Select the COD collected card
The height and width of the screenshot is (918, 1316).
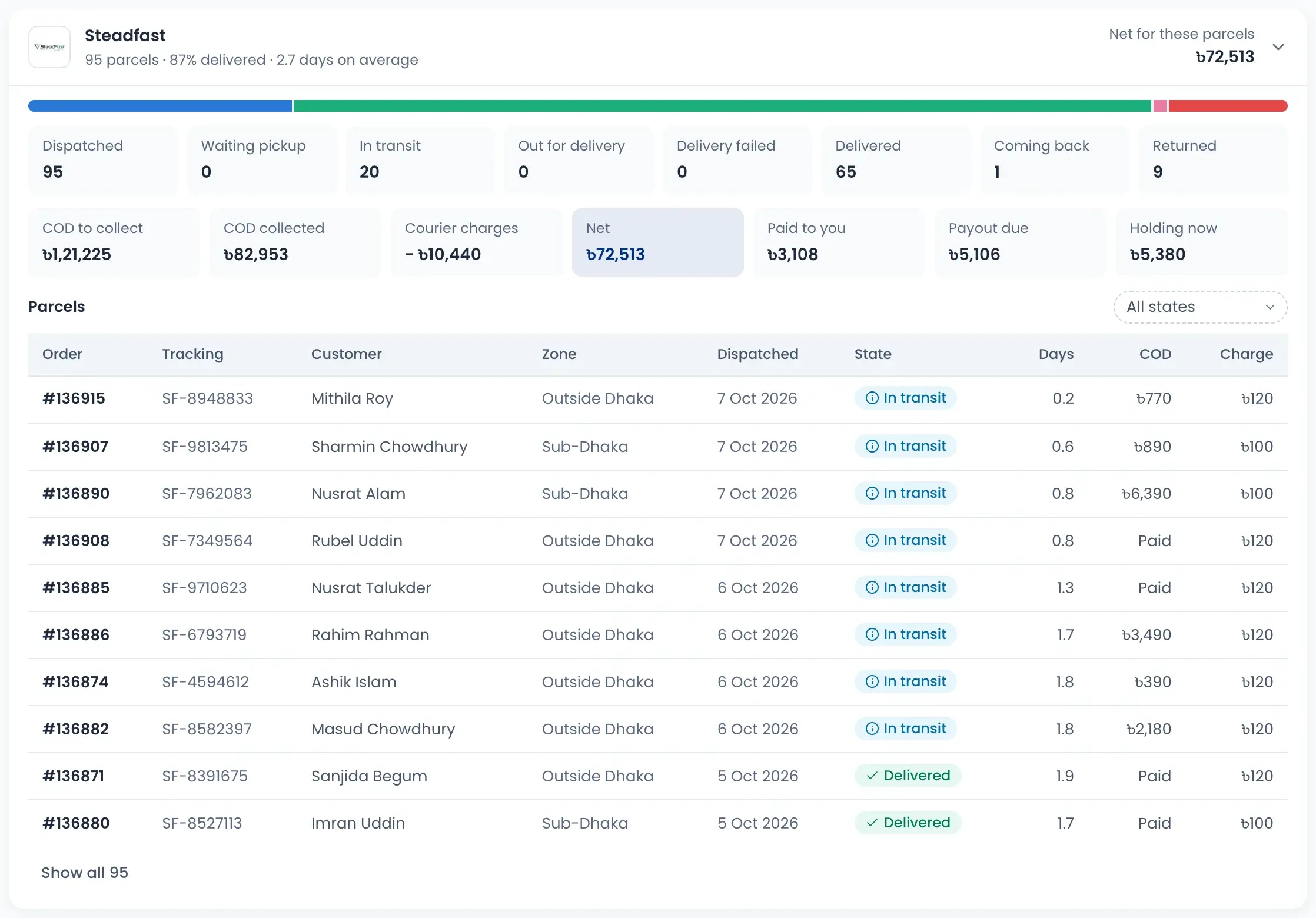[x=295, y=242]
